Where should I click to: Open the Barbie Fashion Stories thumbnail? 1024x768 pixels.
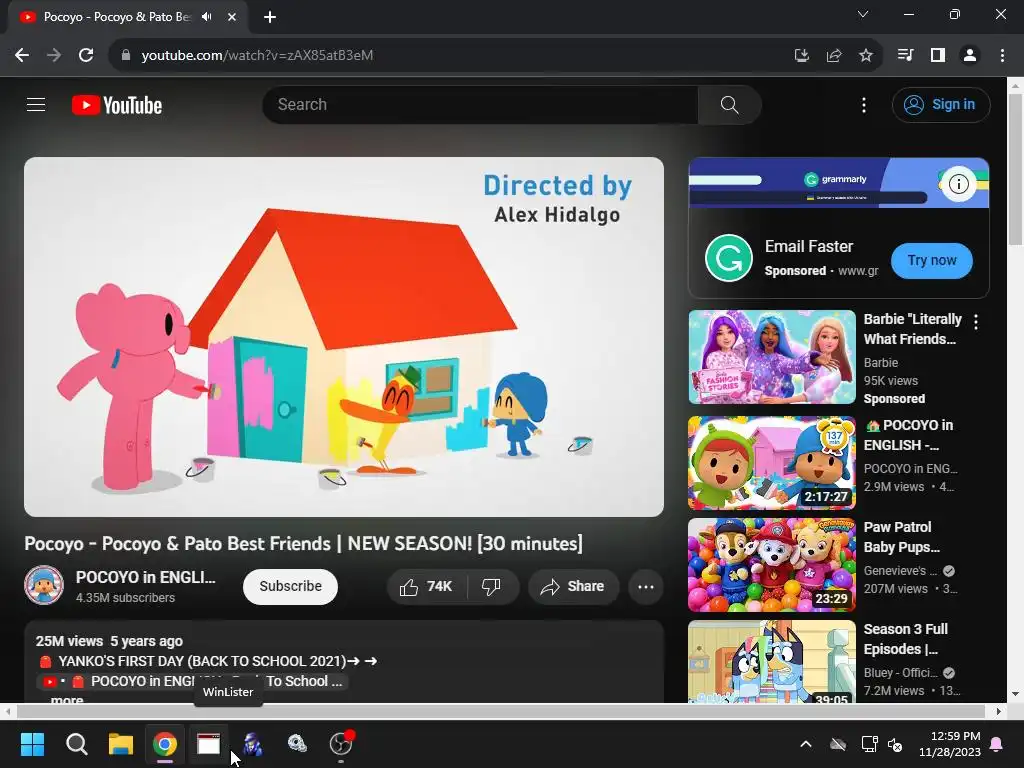tap(772, 357)
